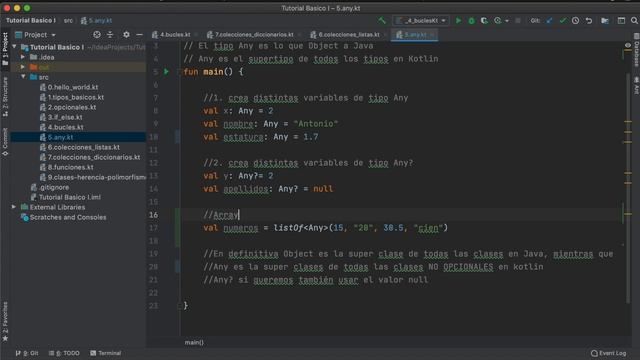640x360 pixels.
Task: Expand External Libraries node
Action: pos(14,207)
